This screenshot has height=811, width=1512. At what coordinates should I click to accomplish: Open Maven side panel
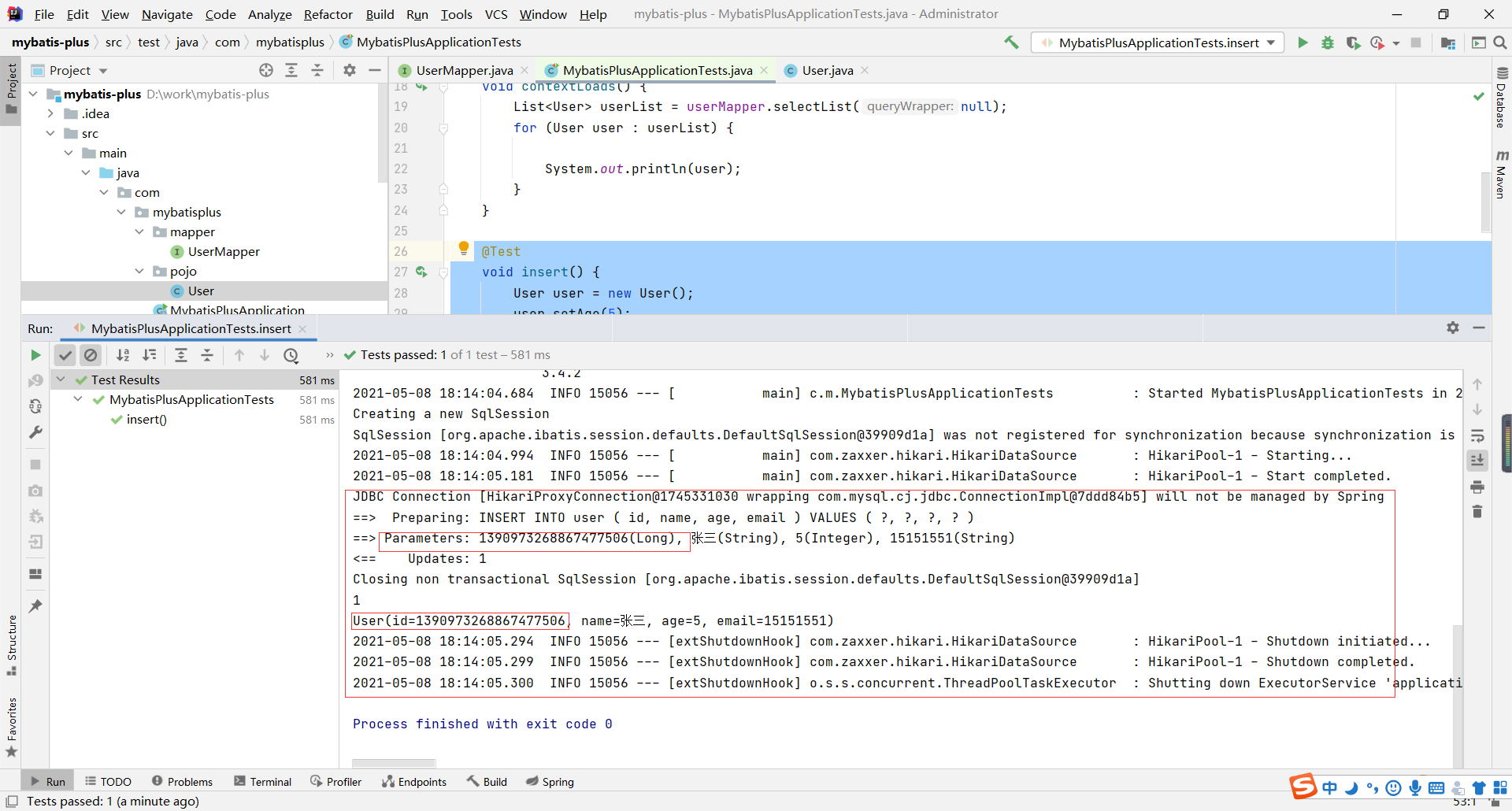click(x=1502, y=174)
